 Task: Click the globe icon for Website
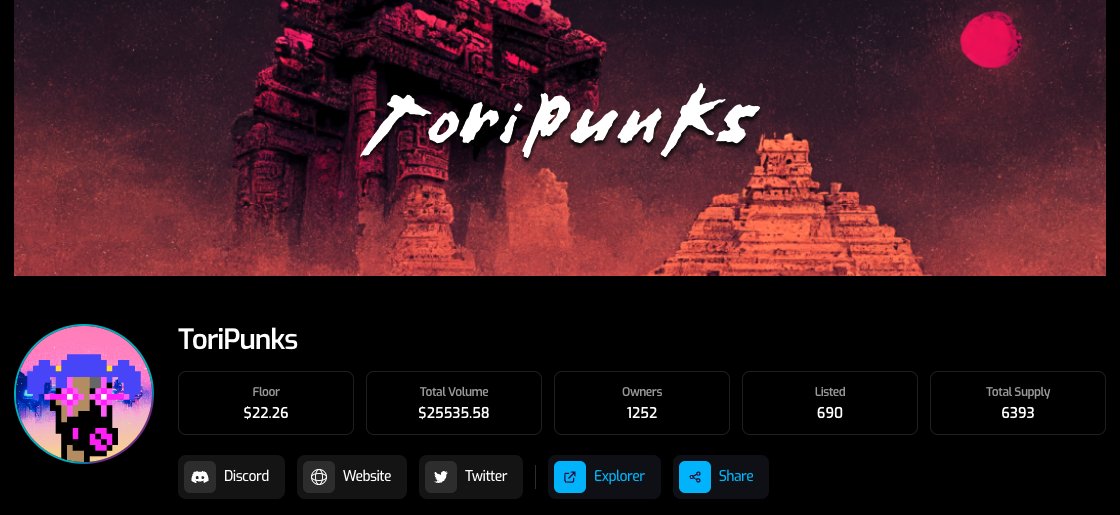tap(319, 476)
